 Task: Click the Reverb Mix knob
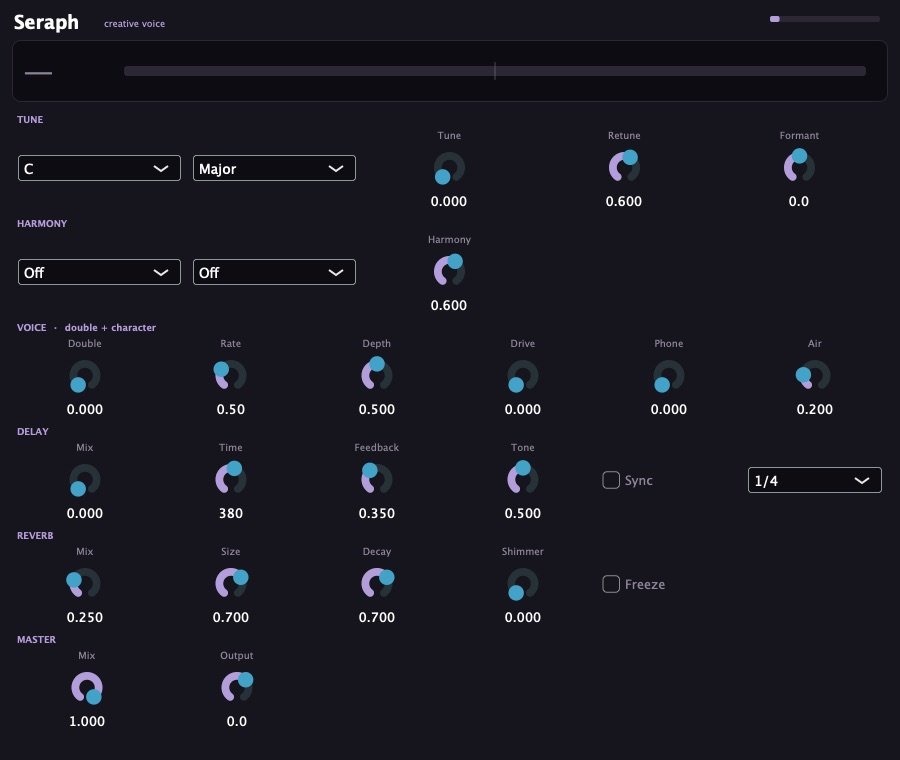tap(85, 583)
